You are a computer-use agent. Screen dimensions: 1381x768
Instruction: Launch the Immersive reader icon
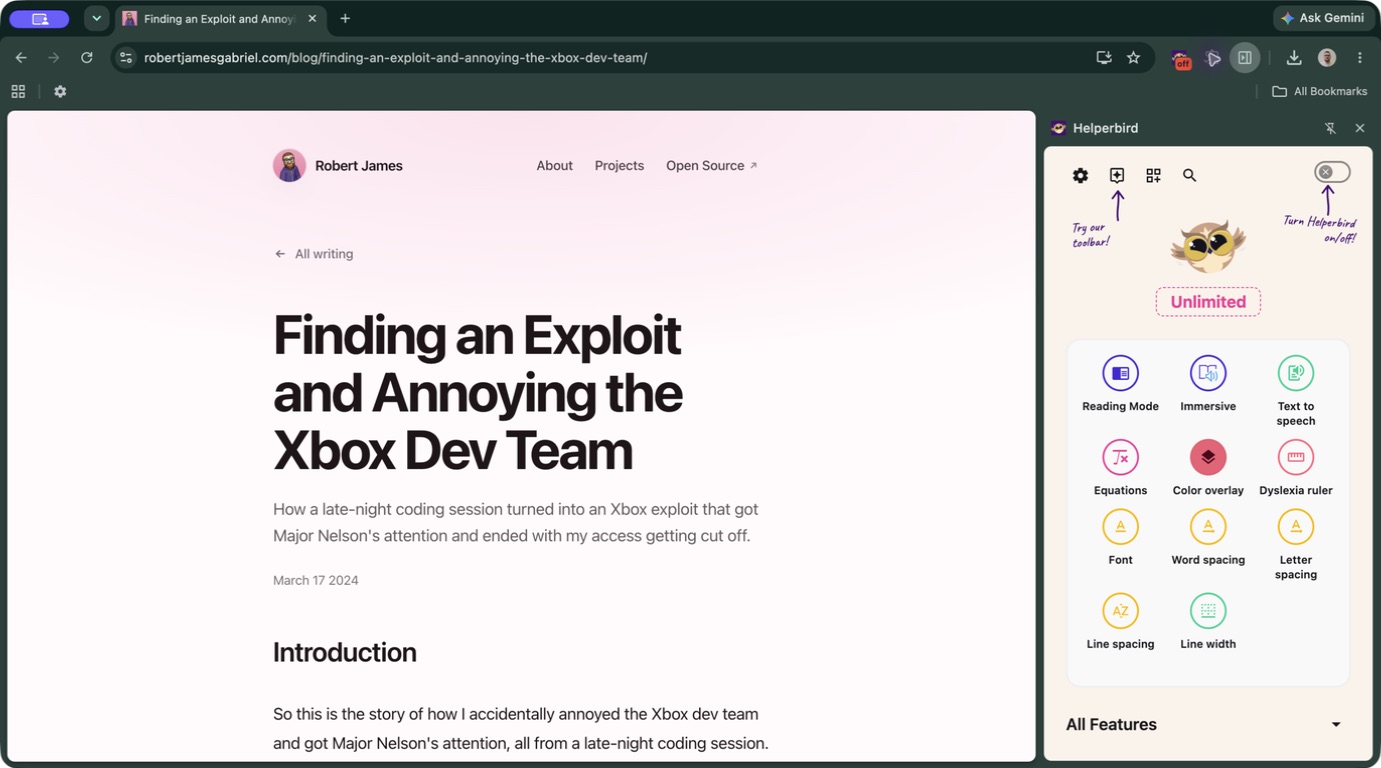point(1208,373)
